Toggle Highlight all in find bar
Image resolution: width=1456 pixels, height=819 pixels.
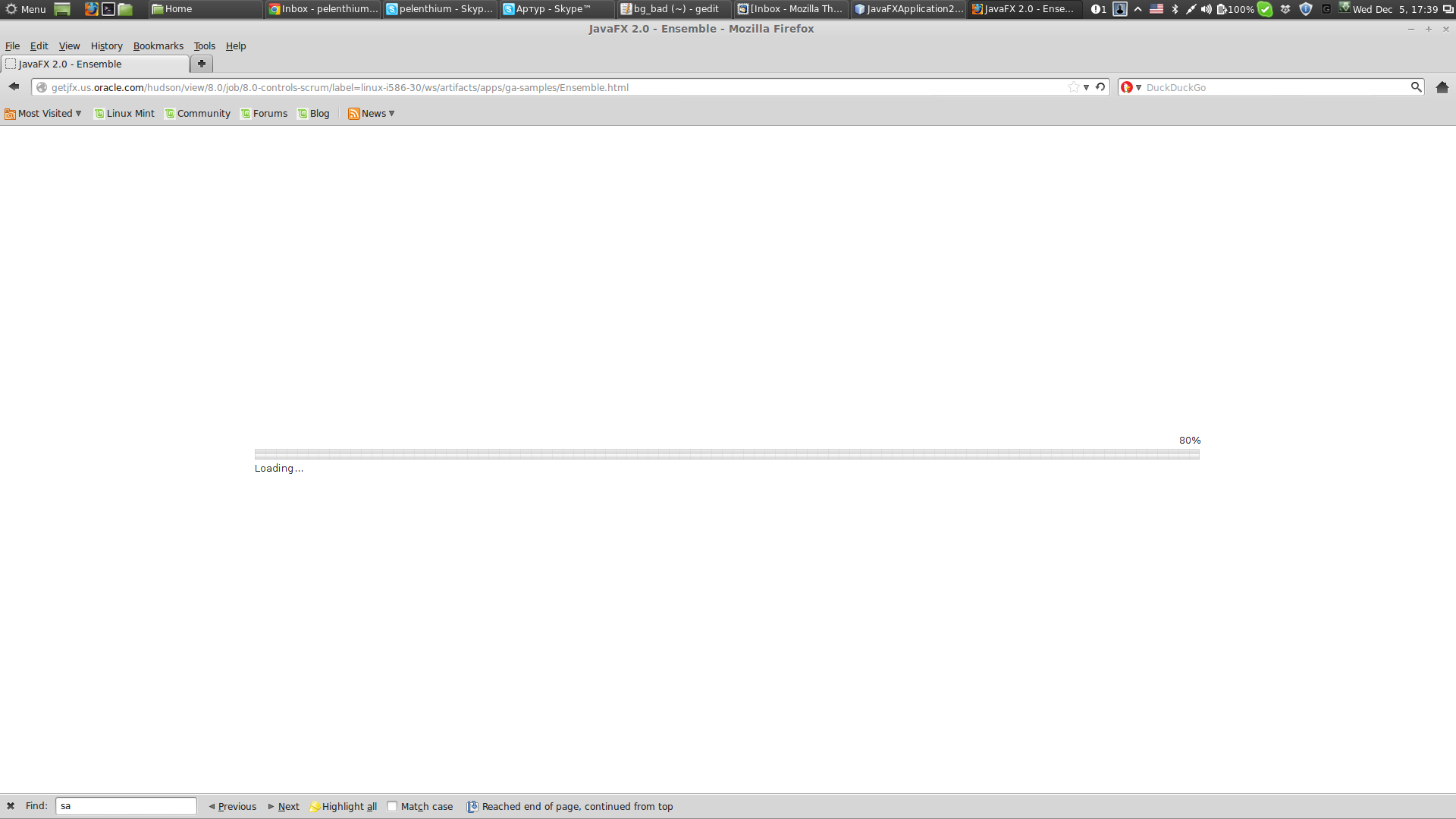pos(343,806)
